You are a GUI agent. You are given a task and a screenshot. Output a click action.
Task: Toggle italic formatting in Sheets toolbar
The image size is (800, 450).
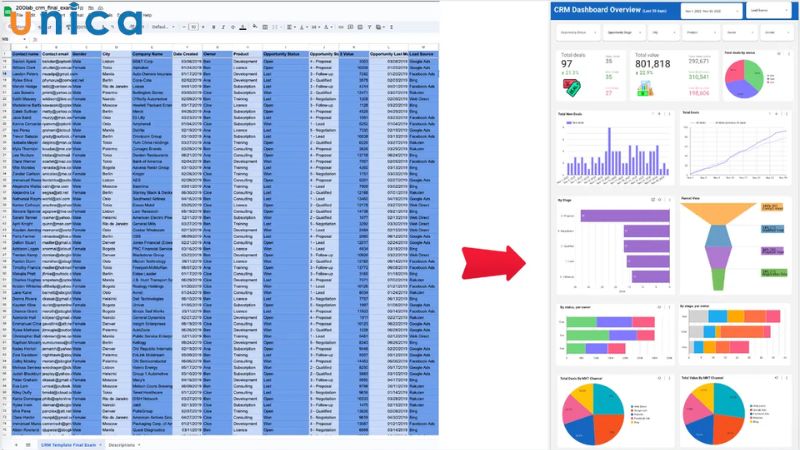coord(223,27)
